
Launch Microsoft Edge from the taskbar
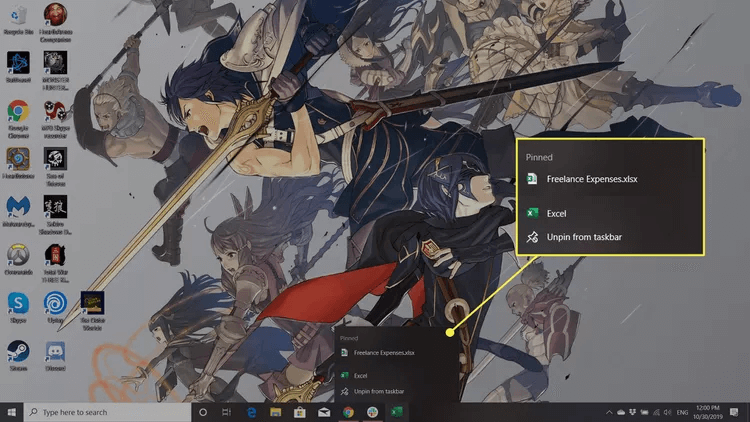pos(251,412)
